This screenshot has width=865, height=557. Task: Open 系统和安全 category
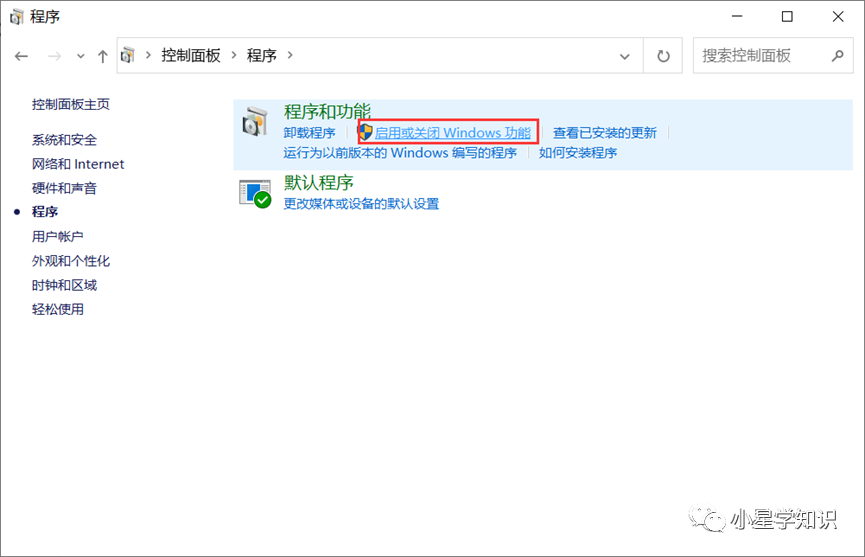(x=64, y=140)
